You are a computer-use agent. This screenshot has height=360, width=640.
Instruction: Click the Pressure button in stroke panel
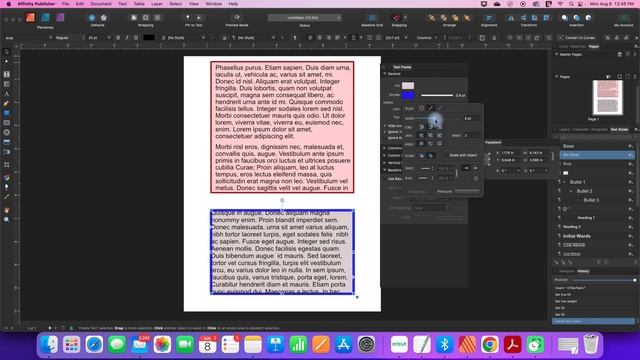point(444,191)
